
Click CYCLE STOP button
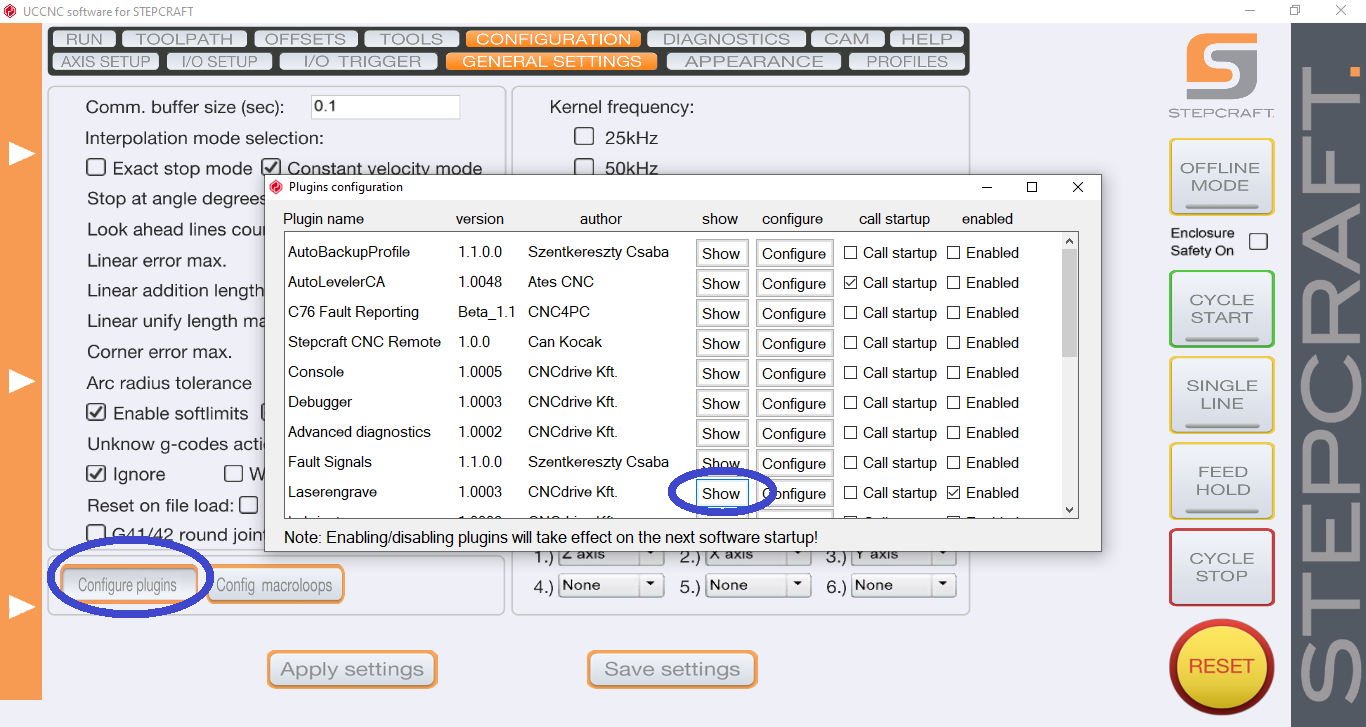[1221, 567]
